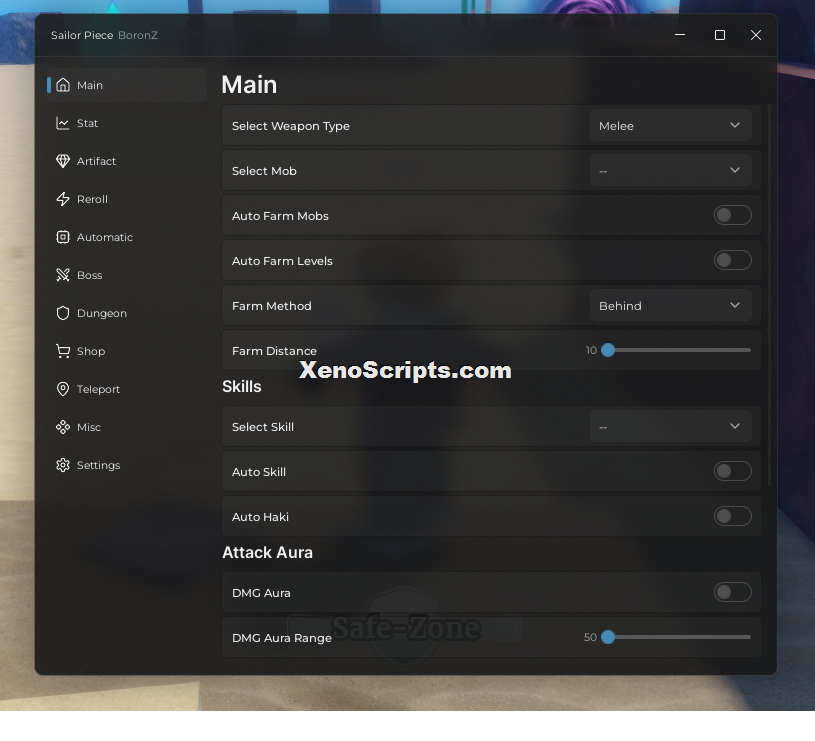Enable the Auto Farm Mobs toggle
Viewport: 815px width, 741px height.
point(732,215)
